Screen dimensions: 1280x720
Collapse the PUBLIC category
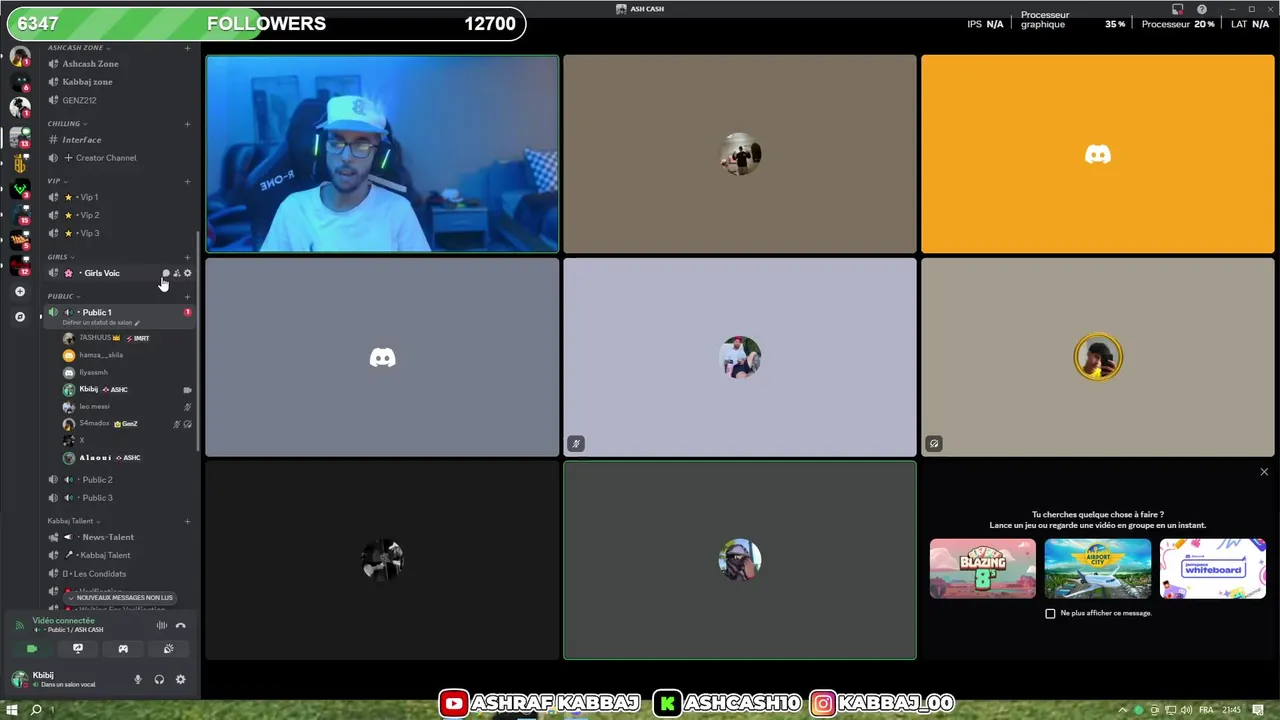pyautogui.click(x=63, y=296)
